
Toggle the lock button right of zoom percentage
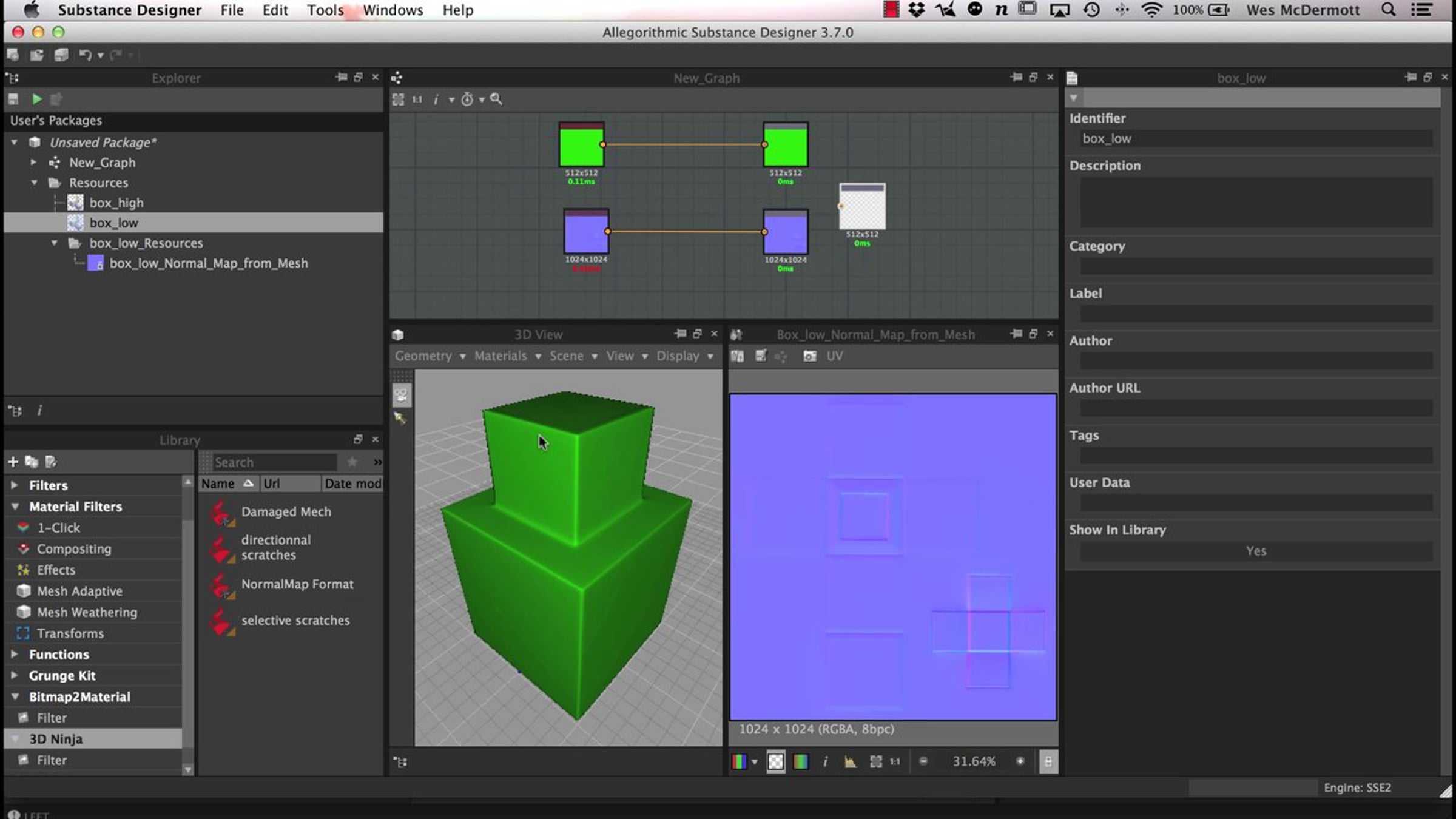(x=1048, y=762)
